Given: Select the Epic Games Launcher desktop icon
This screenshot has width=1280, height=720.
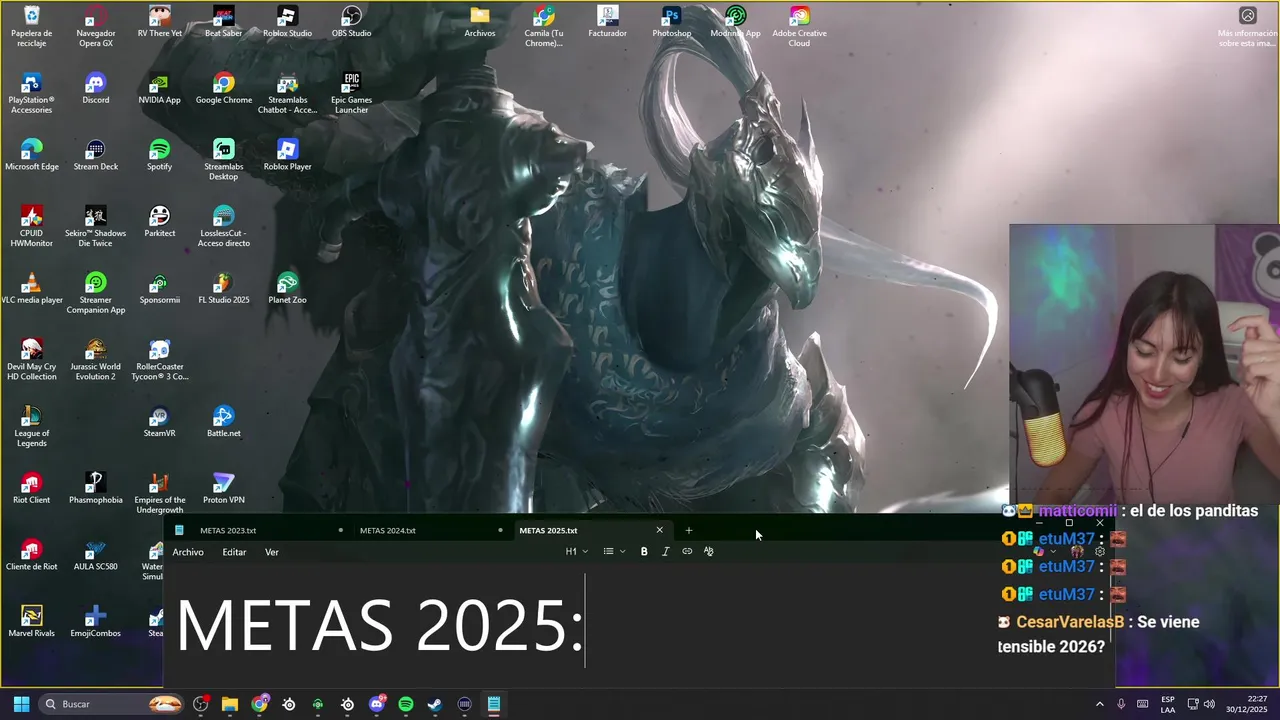Looking at the screenshot, I should 351,93.
